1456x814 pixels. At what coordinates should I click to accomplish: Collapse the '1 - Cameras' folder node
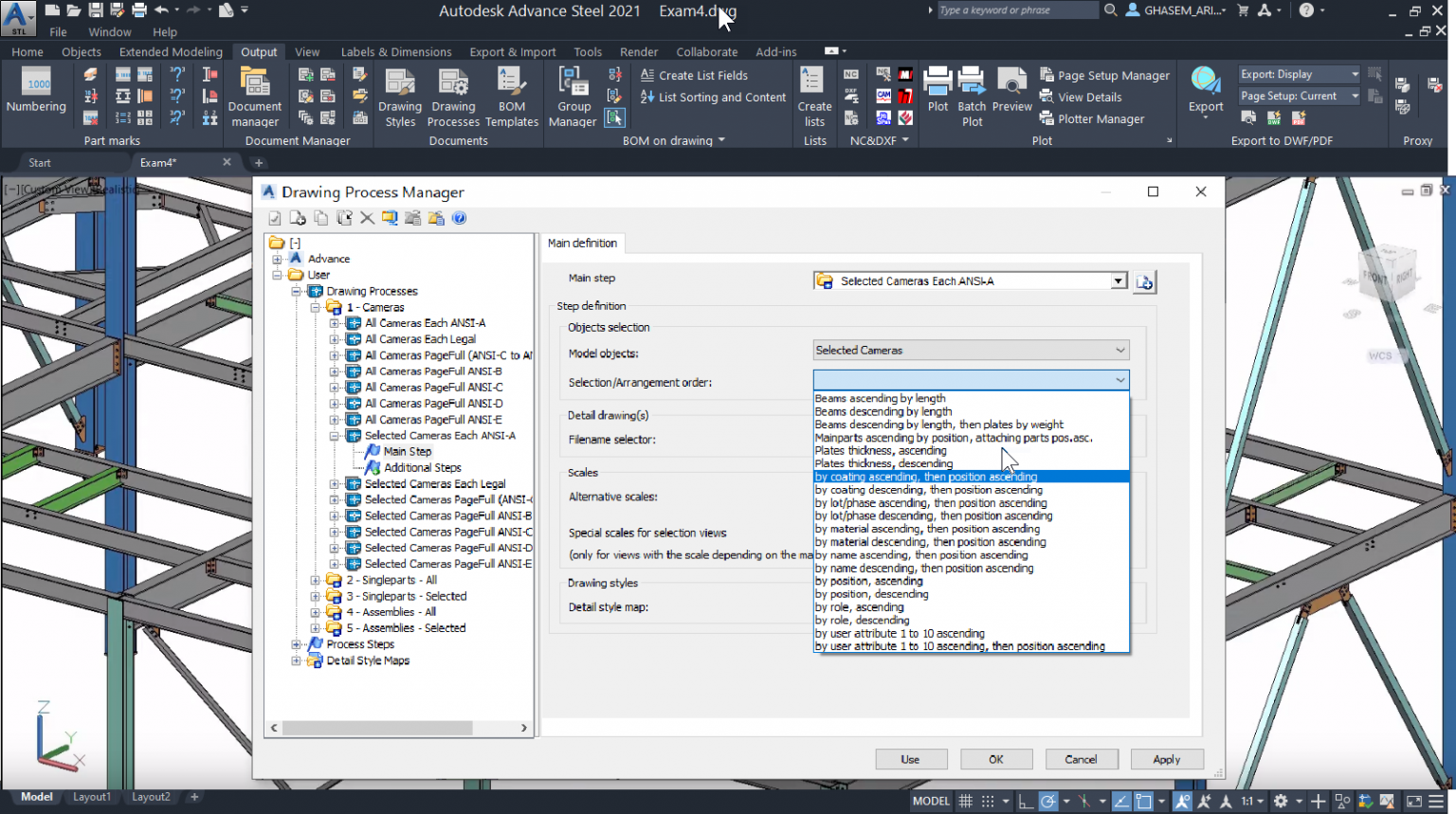click(316, 307)
